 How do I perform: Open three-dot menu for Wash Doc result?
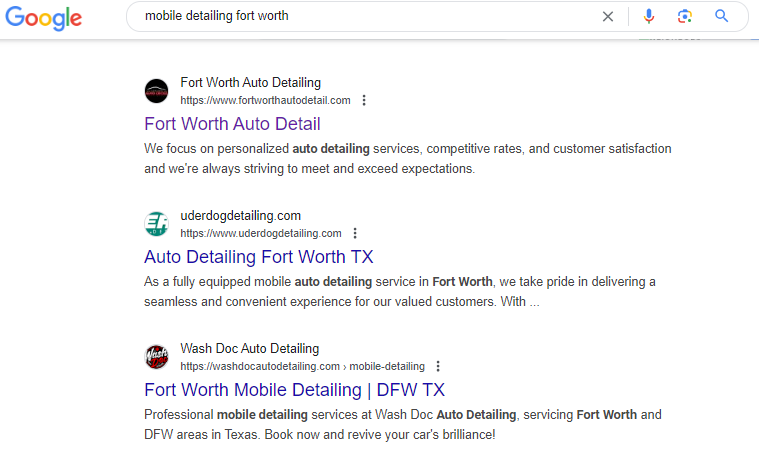(x=438, y=366)
